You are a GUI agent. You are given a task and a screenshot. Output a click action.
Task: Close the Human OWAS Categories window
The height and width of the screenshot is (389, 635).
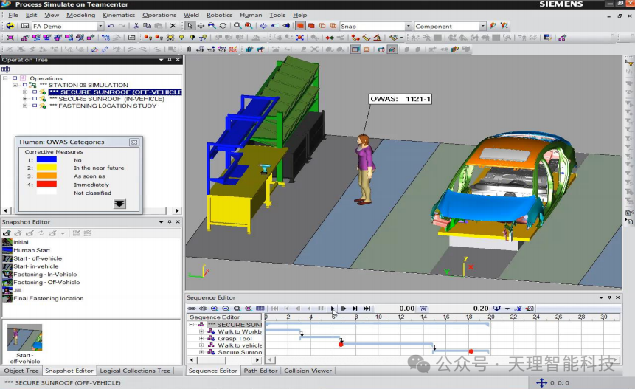coord(134,142)
